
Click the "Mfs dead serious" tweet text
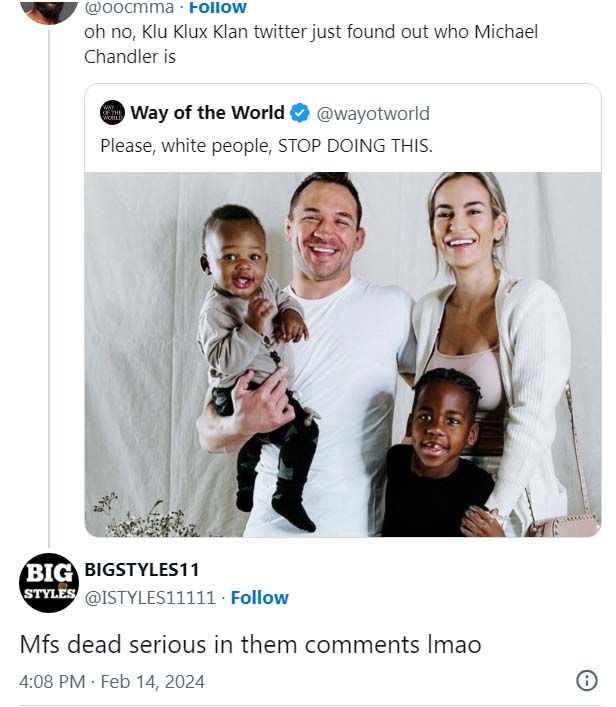[x=250, y=645]
